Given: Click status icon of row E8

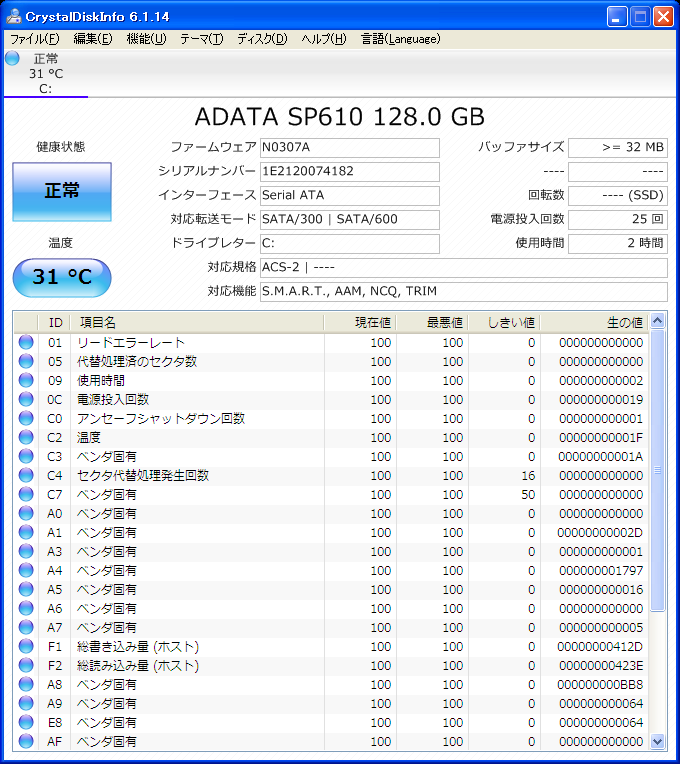Looking at the screenshot, I should 26,722.
